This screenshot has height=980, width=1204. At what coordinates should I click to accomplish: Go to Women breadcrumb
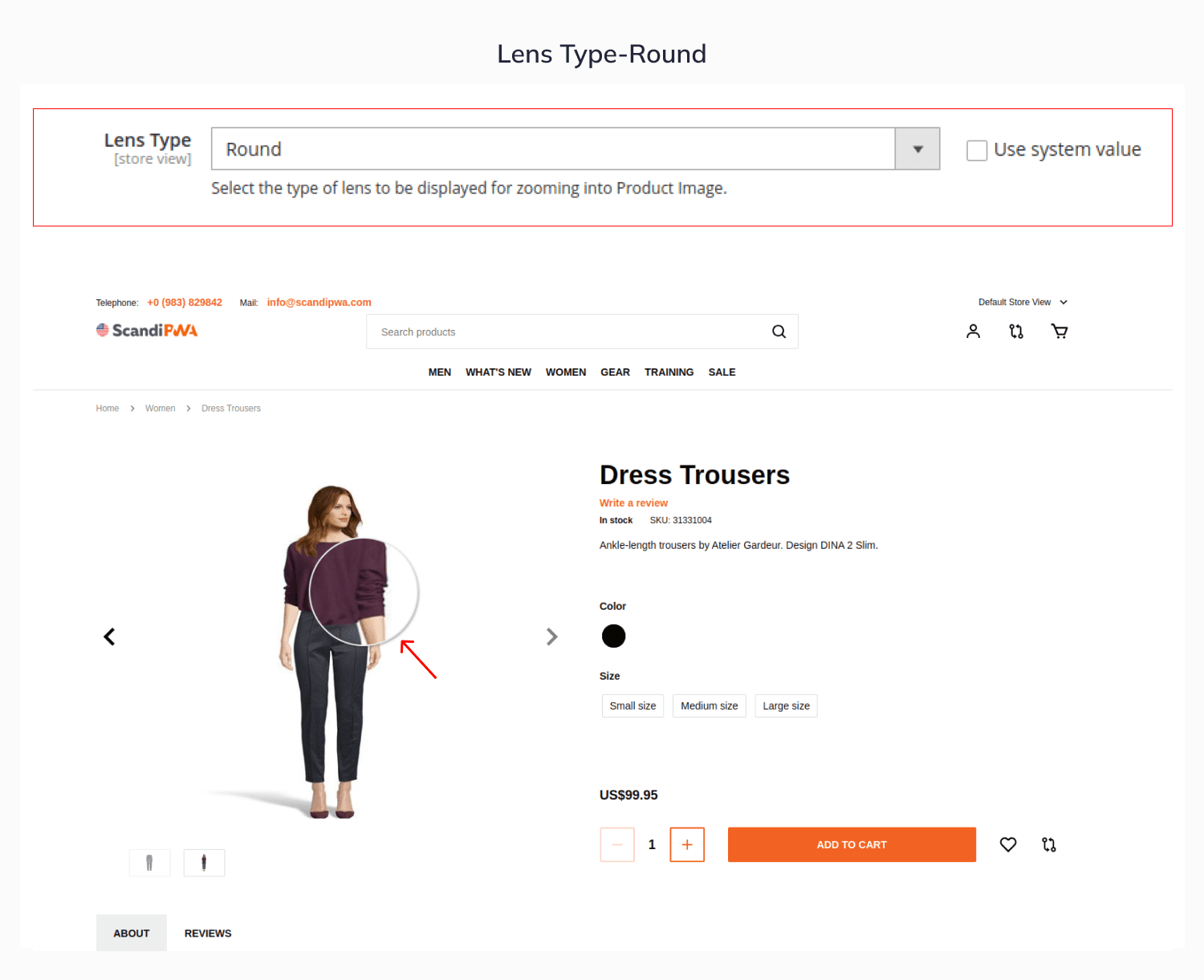[x=160, y=409]
